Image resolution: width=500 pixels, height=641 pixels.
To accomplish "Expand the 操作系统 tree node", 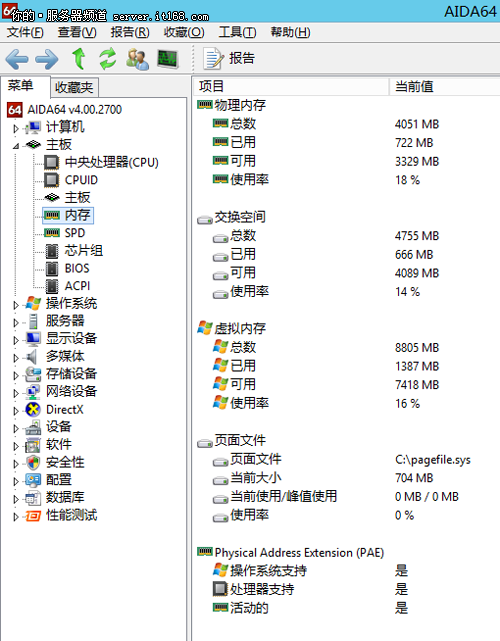I will pyautogui.click(x=16, y=305).
